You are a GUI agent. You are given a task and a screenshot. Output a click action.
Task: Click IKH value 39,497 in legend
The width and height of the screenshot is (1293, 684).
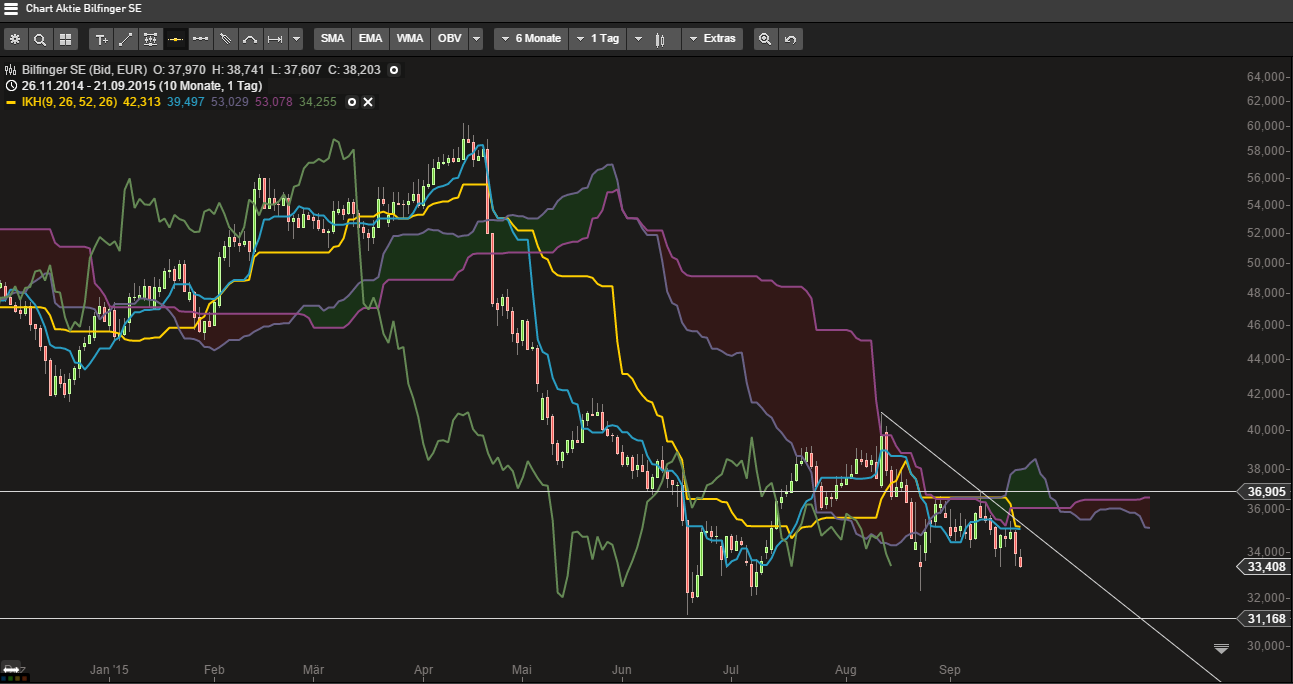pos(186,102)
